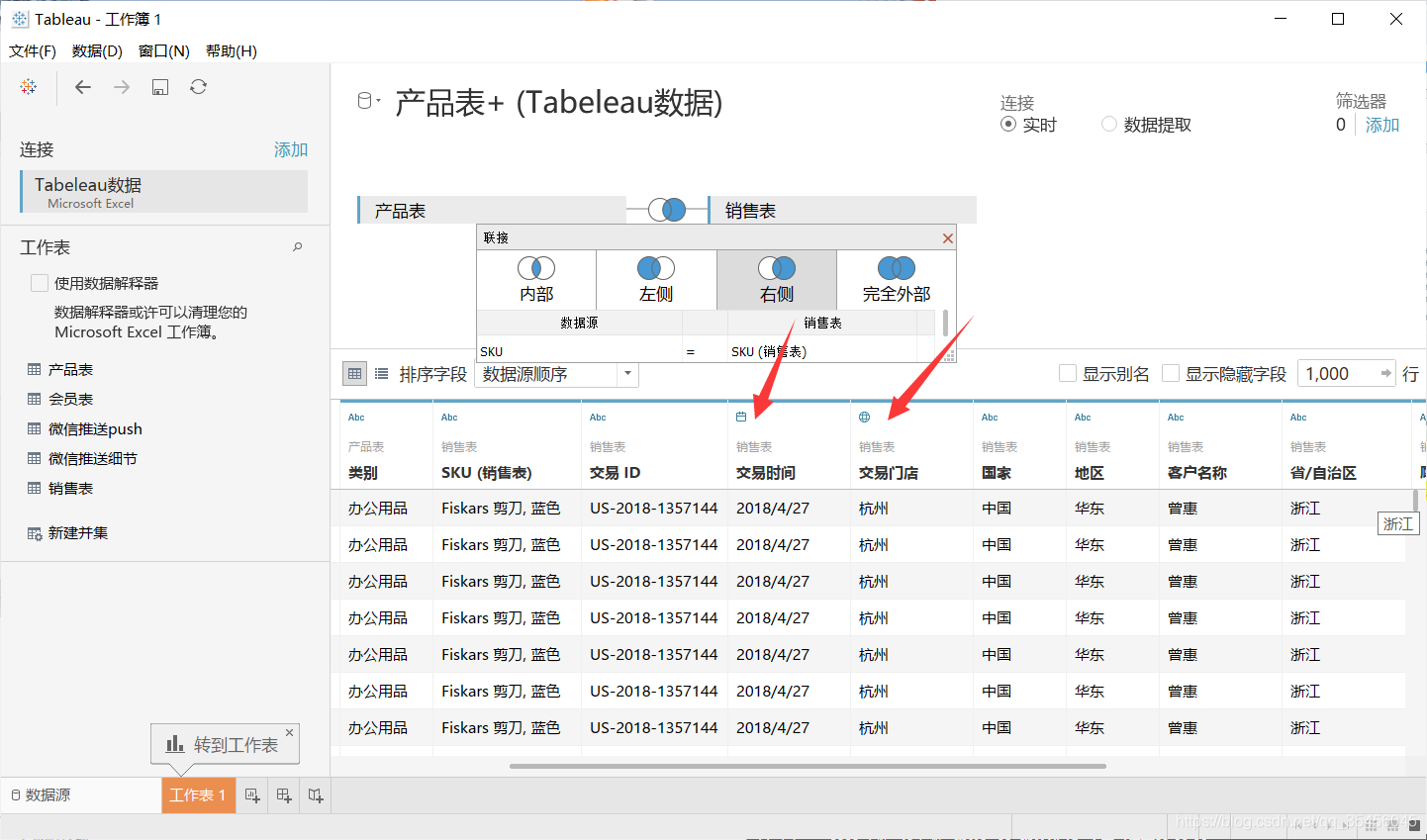Open the 数据源顺序 sort dropdown
Viewport: 1427px width, 840px height.
[x=557, y=374]
